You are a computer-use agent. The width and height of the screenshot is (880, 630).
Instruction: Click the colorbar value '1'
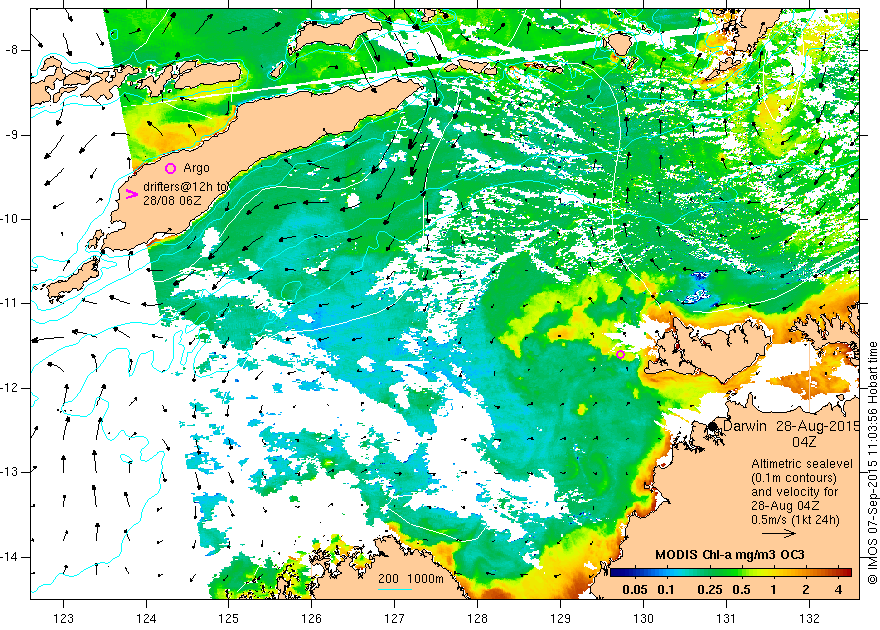pos(773,590)
